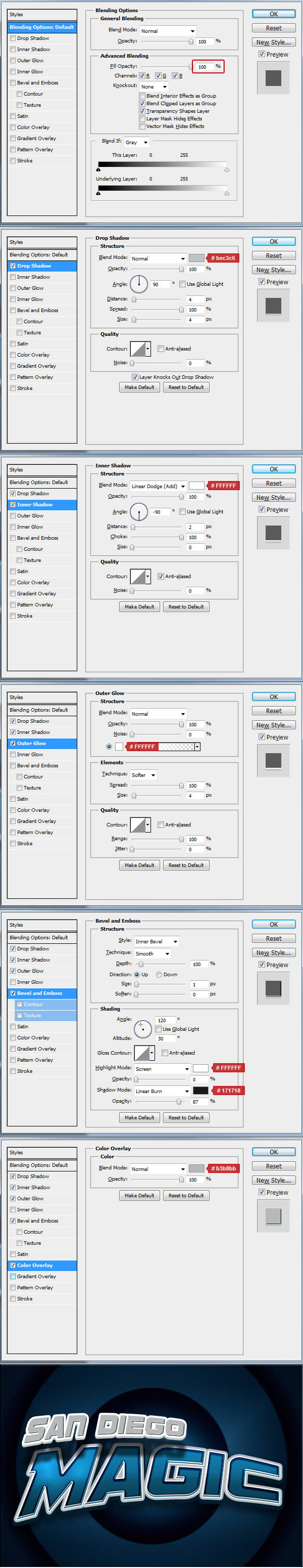The height and width of the screenshot is (1568, 303).
Task: Open Outer Glow Technique dropdown showing Softer
Action: pos(144,775)
